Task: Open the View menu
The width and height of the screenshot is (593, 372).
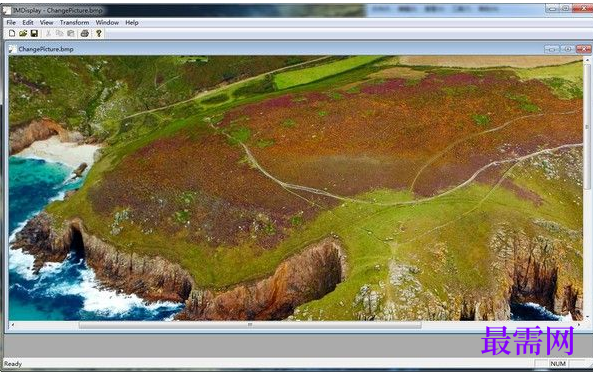Action: tap(46, 23)
